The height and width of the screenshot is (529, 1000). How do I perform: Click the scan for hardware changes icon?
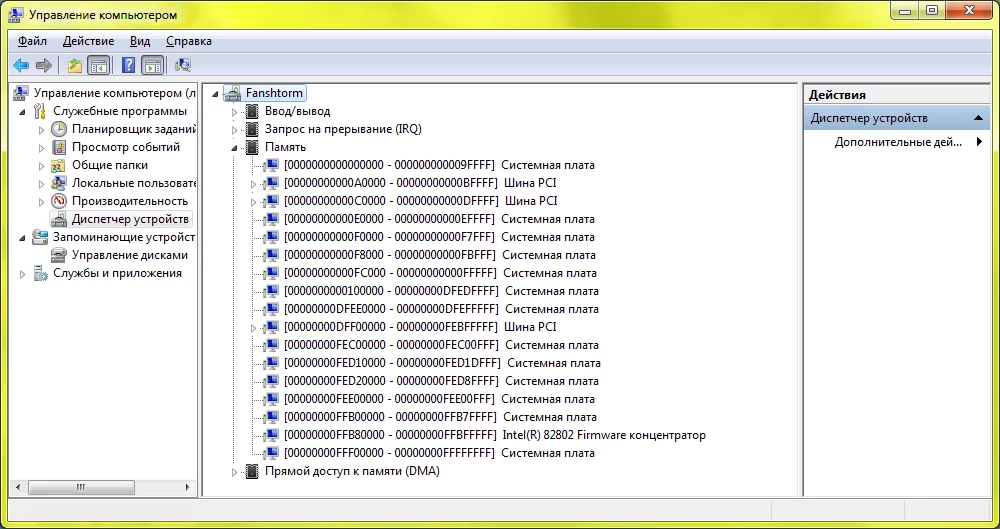click(183, 65)
